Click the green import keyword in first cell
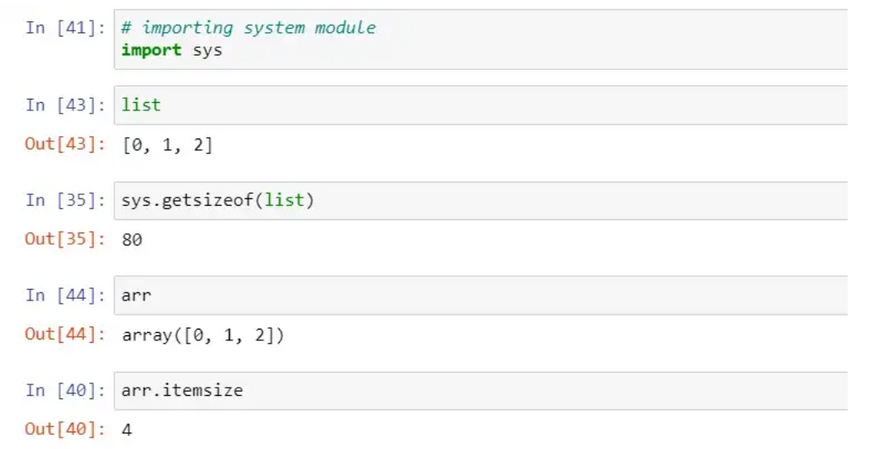 point(150,49)
